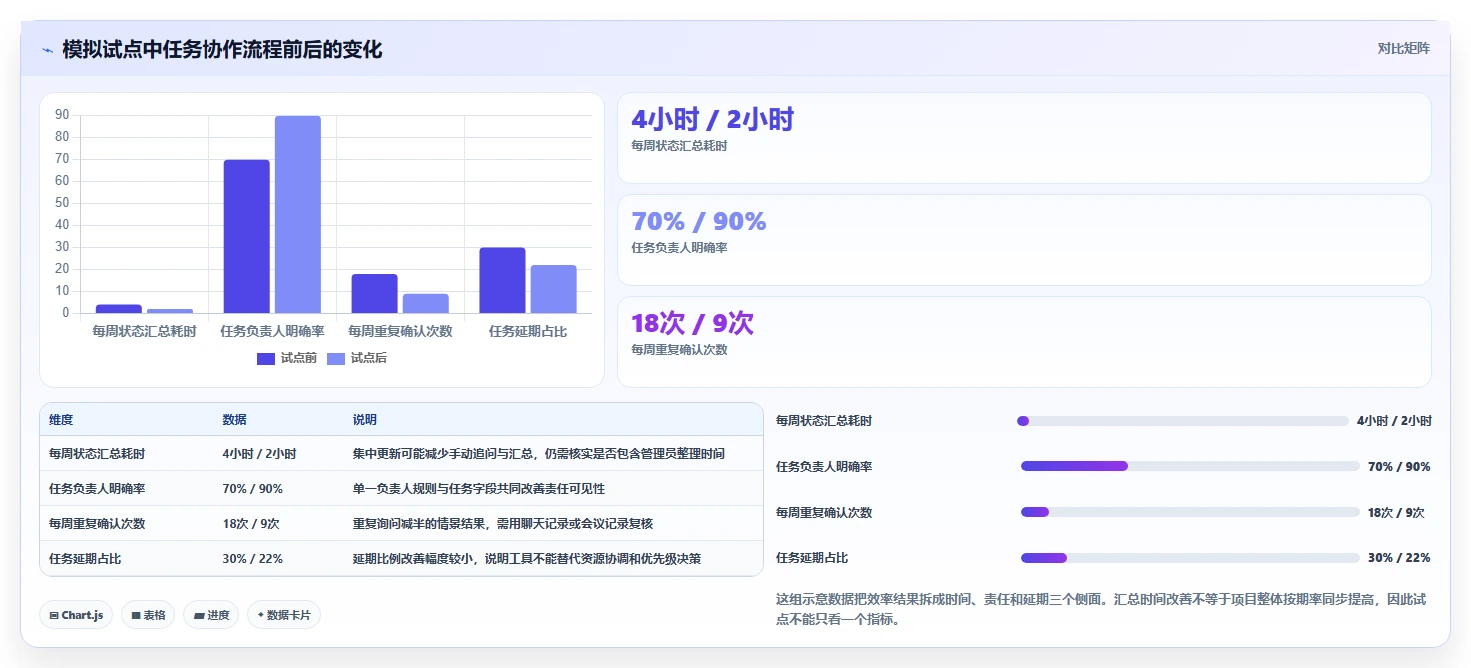This screenshot has width=1471, height=668.
Task: Select the Chart.js chip
Action: 76,615
